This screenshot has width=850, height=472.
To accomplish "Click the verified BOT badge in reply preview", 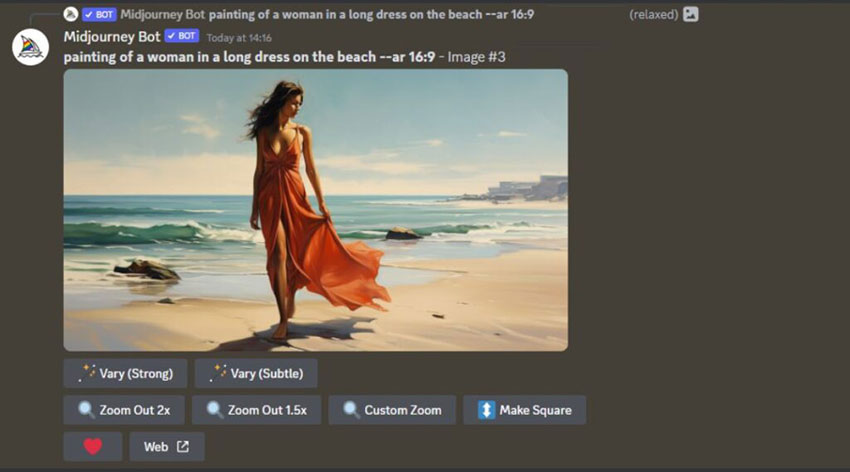I will [99, 14].
